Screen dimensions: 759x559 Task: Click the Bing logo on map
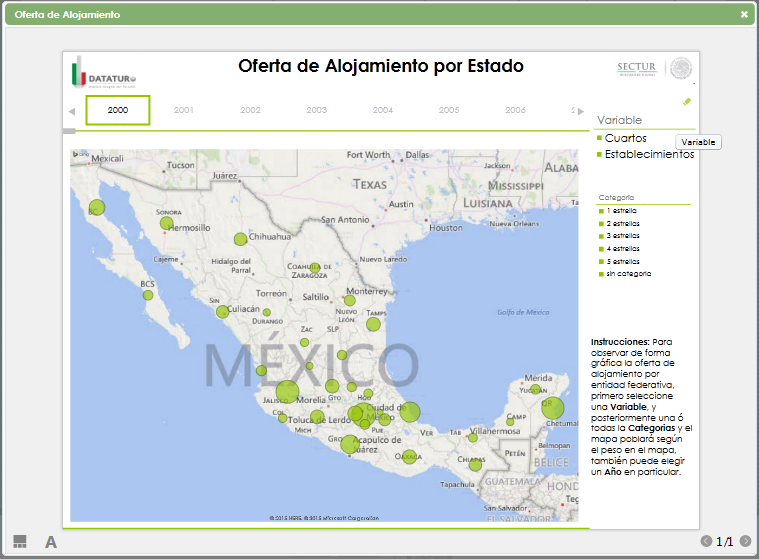pyautogui.click(x=81, y=154)
